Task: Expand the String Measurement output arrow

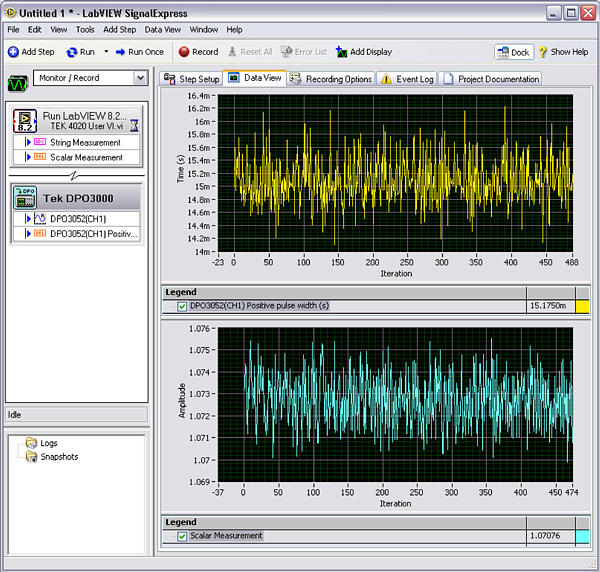Action: (x=29, y=143)
